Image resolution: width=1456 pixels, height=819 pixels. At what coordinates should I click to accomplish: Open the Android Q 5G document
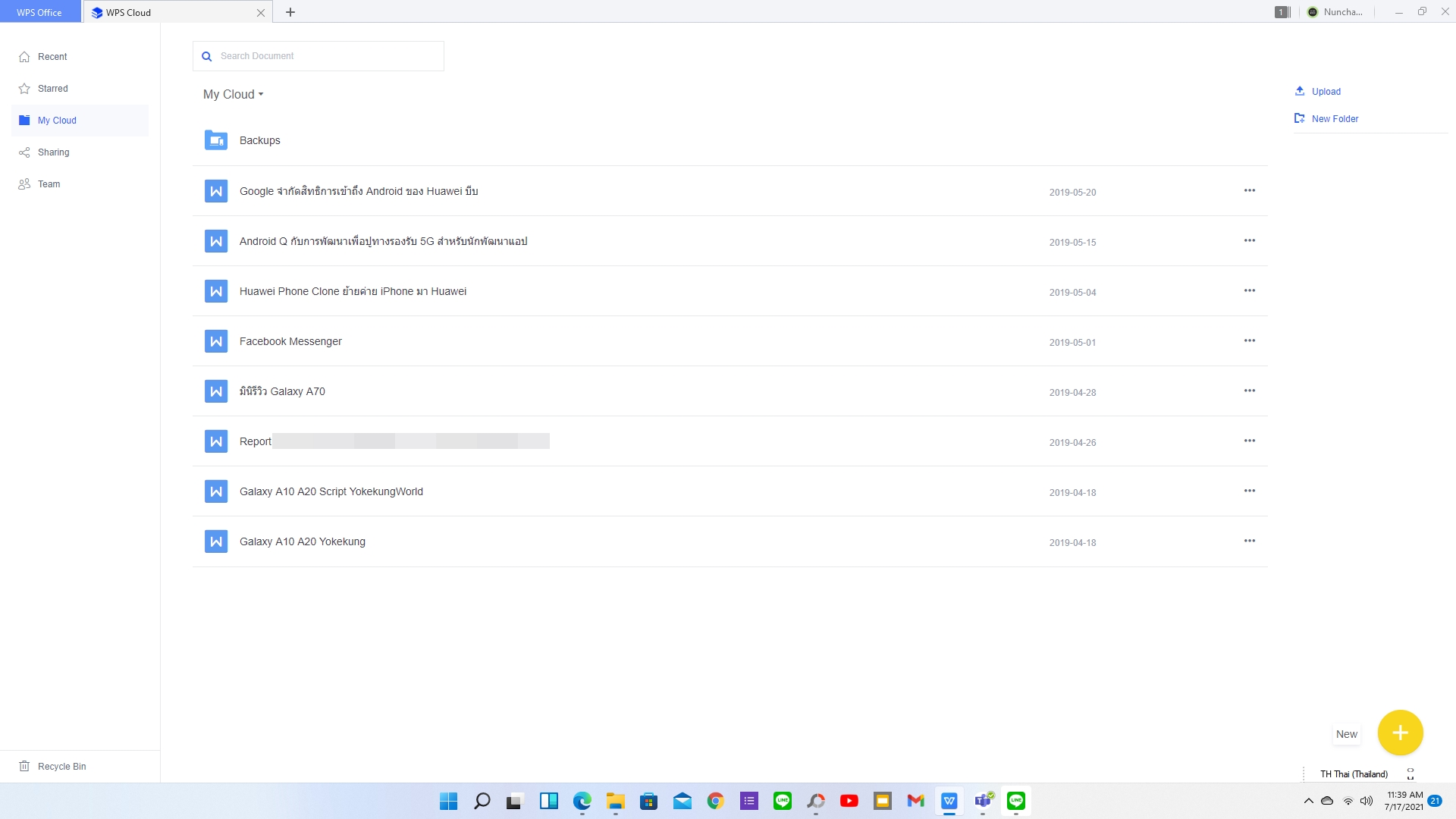pos(730,241)
